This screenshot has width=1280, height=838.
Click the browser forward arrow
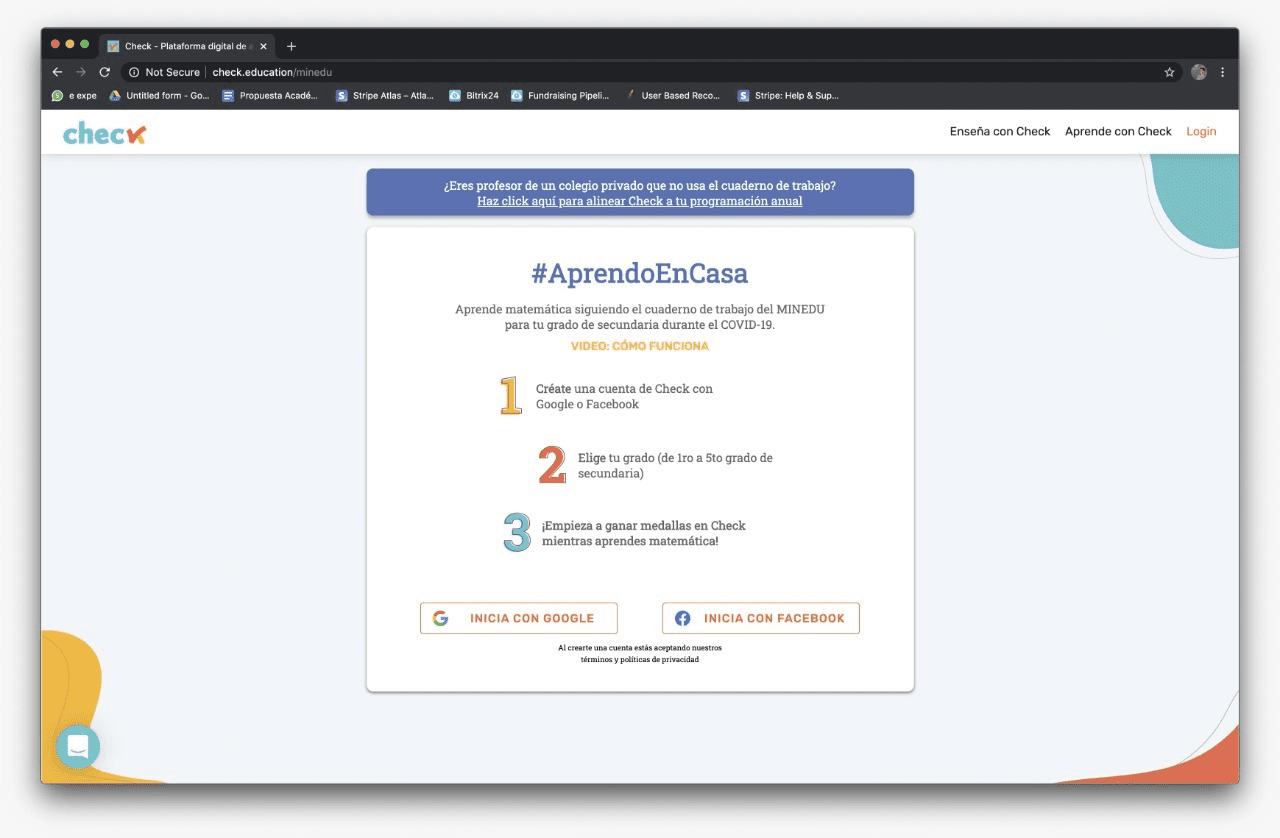point(81,72)
